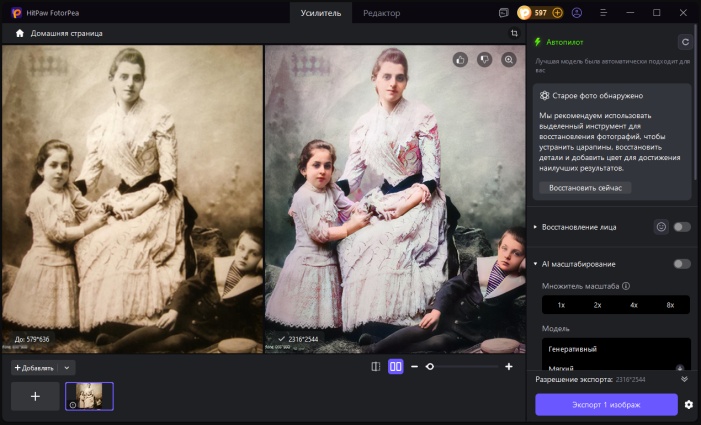
Task: Select the 8x scale multiplier
Action: pyautogui.click(x=670, y=305)
